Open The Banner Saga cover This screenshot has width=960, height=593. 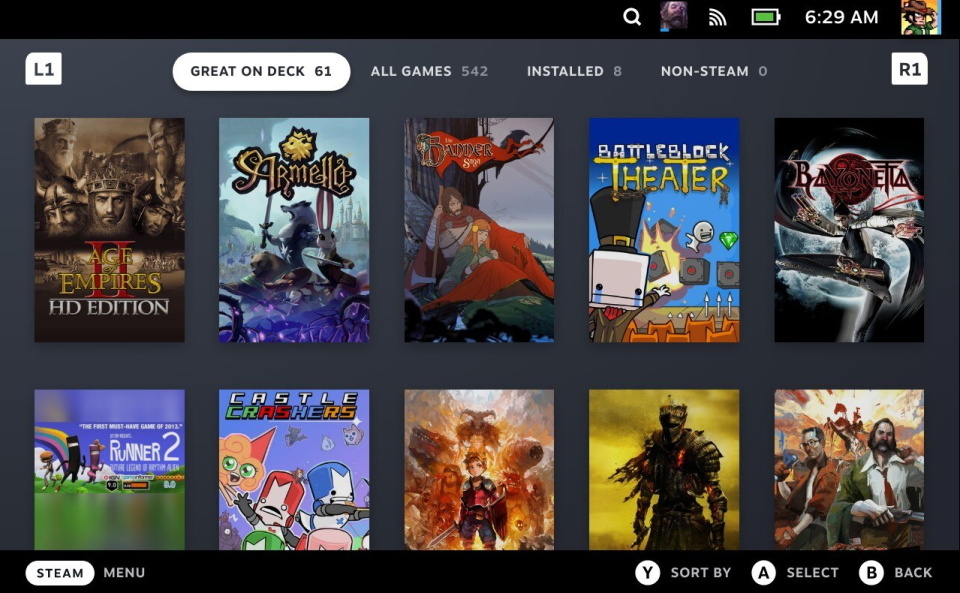click(x=479, y=229)
